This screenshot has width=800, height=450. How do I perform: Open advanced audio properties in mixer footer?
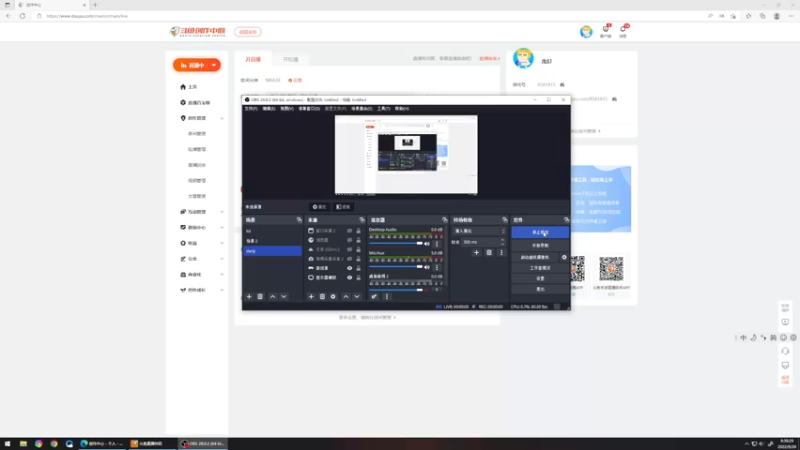pos(374,296)
